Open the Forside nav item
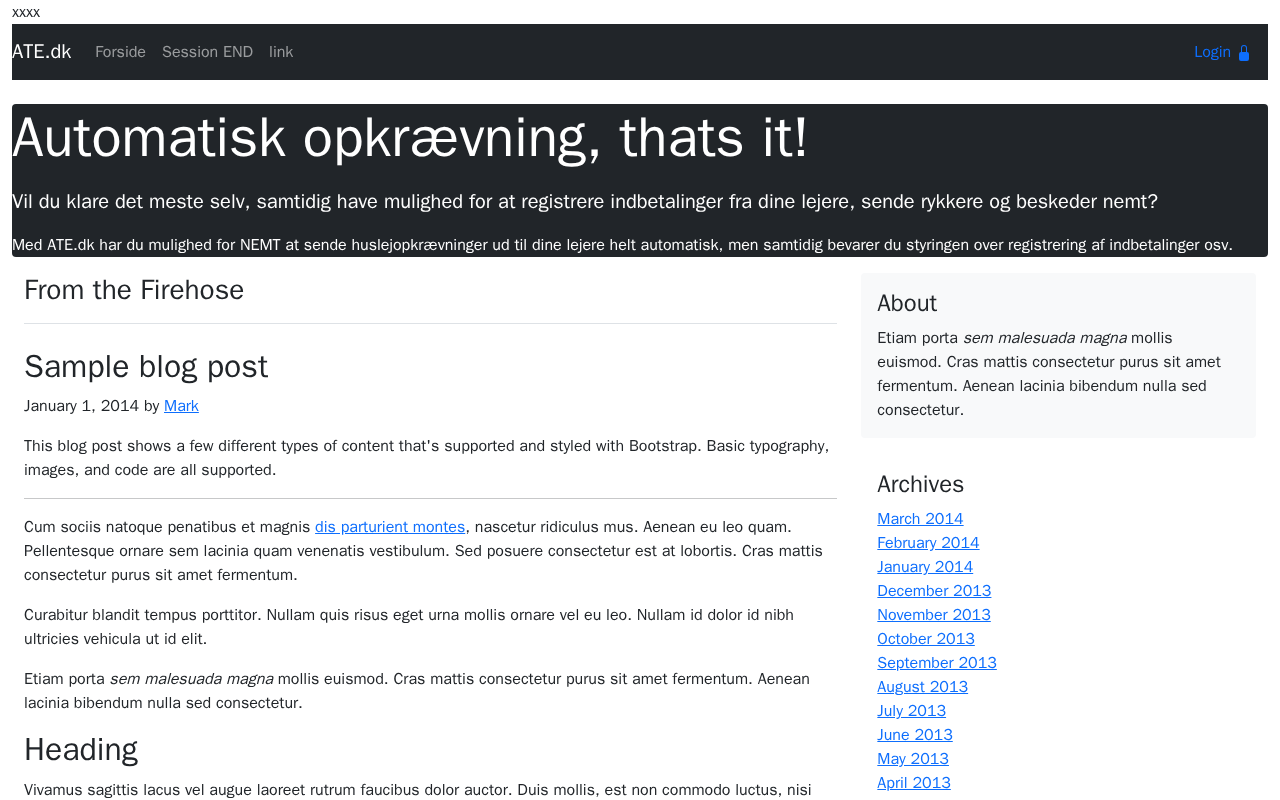The width and height of the screenshot is (1280, 800). (x=120, y=52)
